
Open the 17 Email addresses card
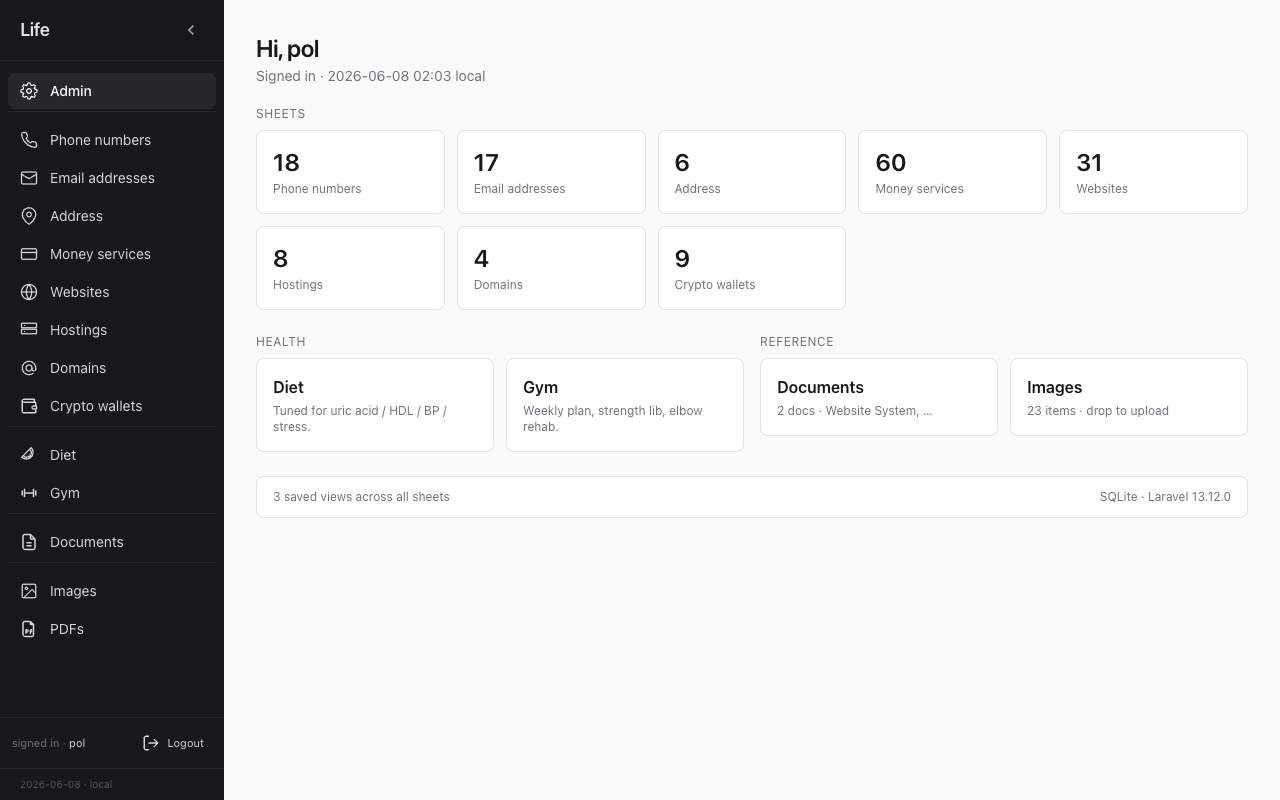click(x=551, y=172)
